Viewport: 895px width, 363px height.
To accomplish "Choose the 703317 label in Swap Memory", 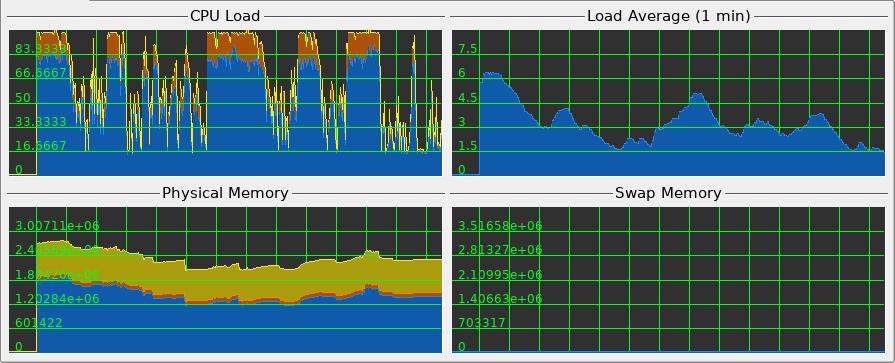I will click(482, 322).
